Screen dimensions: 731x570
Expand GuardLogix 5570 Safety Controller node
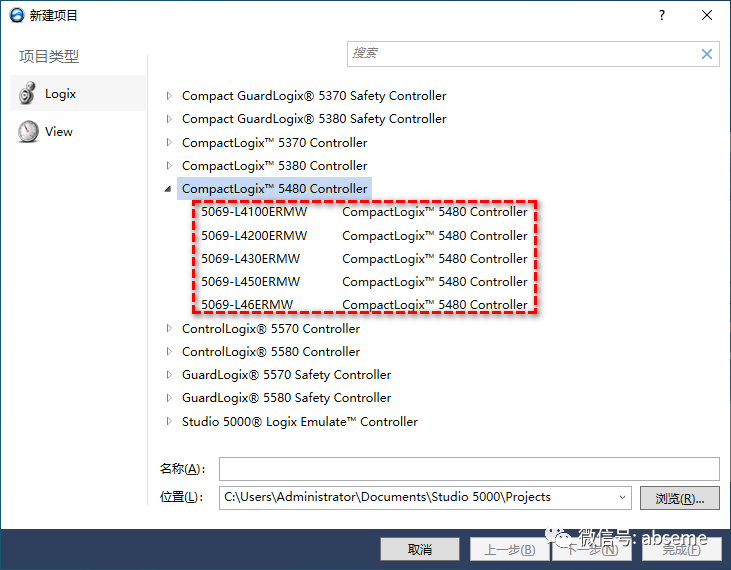(169, 374)
